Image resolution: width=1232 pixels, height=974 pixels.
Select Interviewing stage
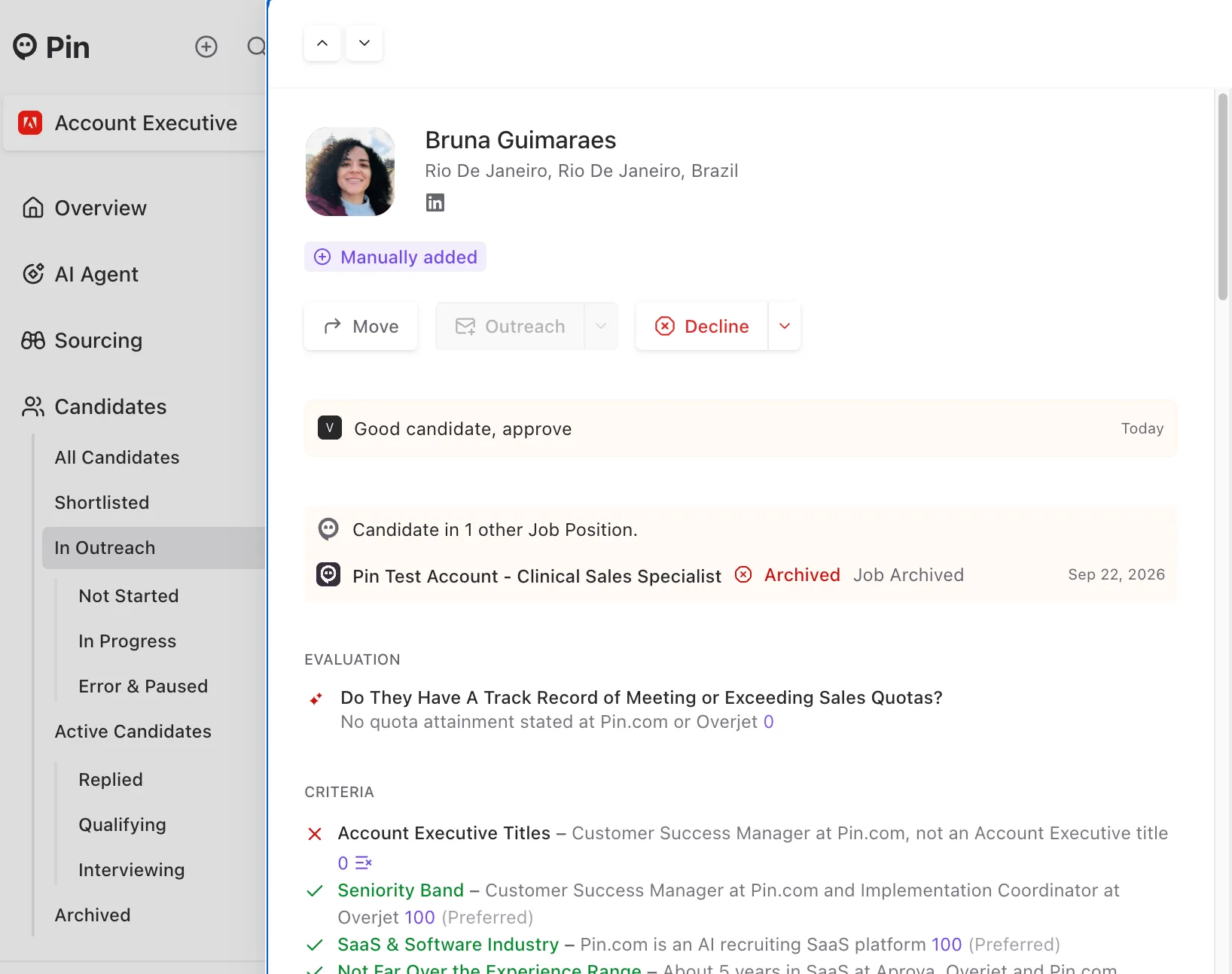pos(132,870)
